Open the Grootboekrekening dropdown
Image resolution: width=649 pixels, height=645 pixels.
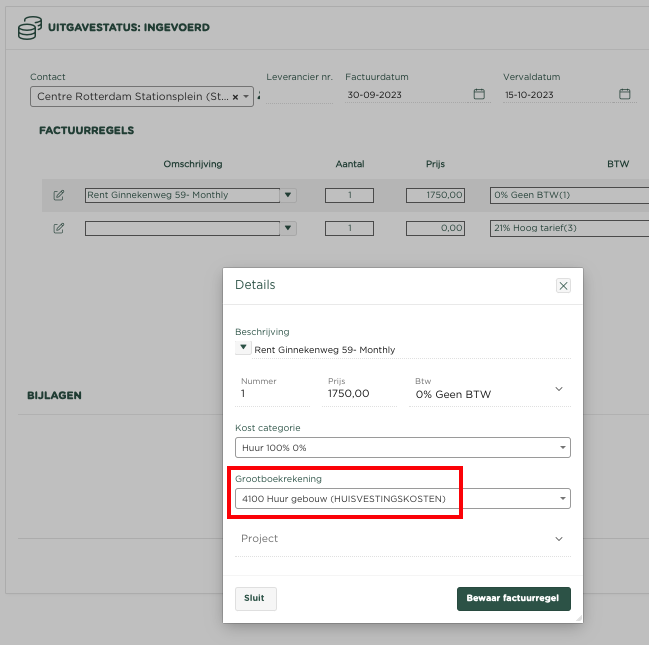pos(562,498)
